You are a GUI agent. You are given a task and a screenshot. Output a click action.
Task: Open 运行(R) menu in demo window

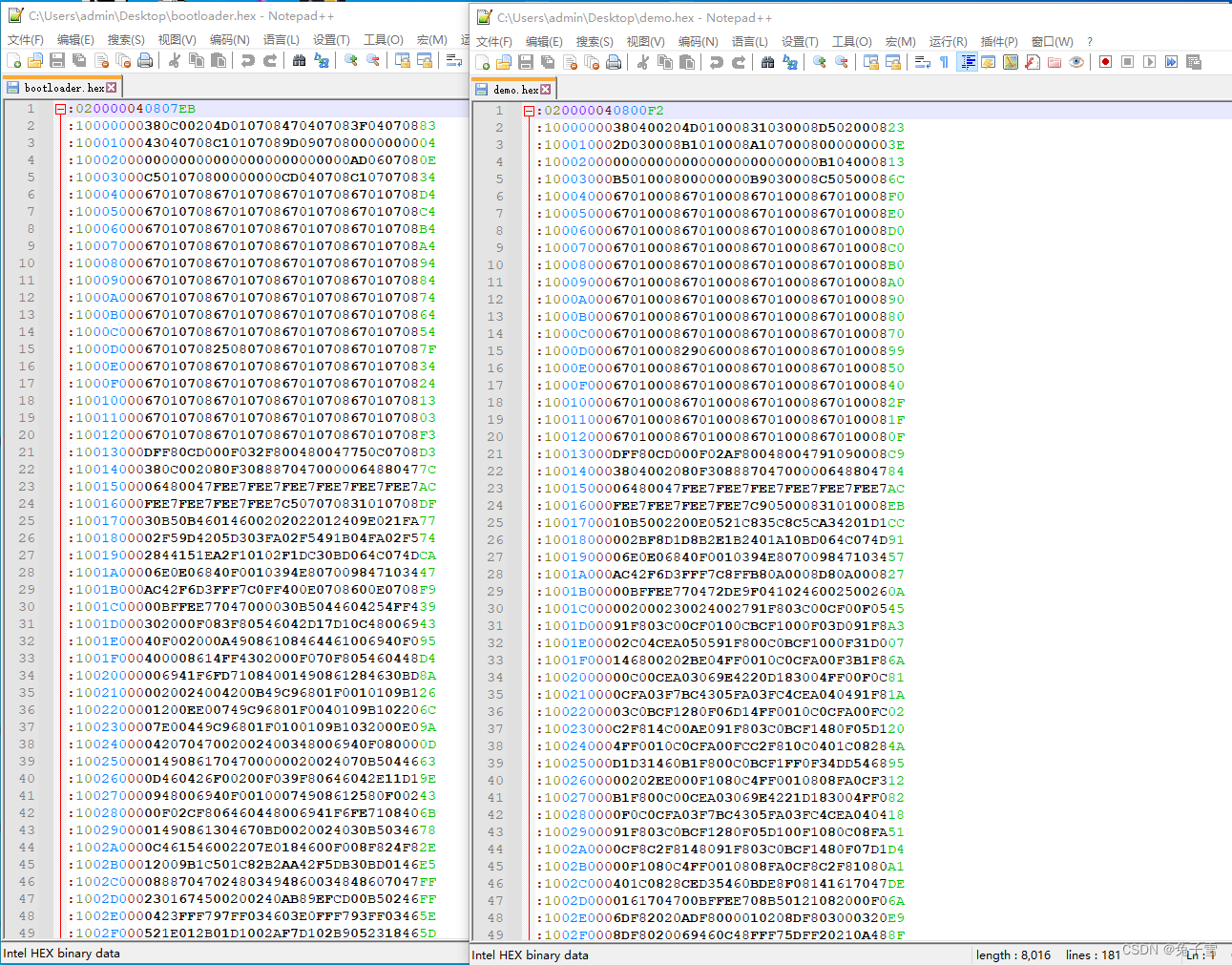(x=949, y=41)
